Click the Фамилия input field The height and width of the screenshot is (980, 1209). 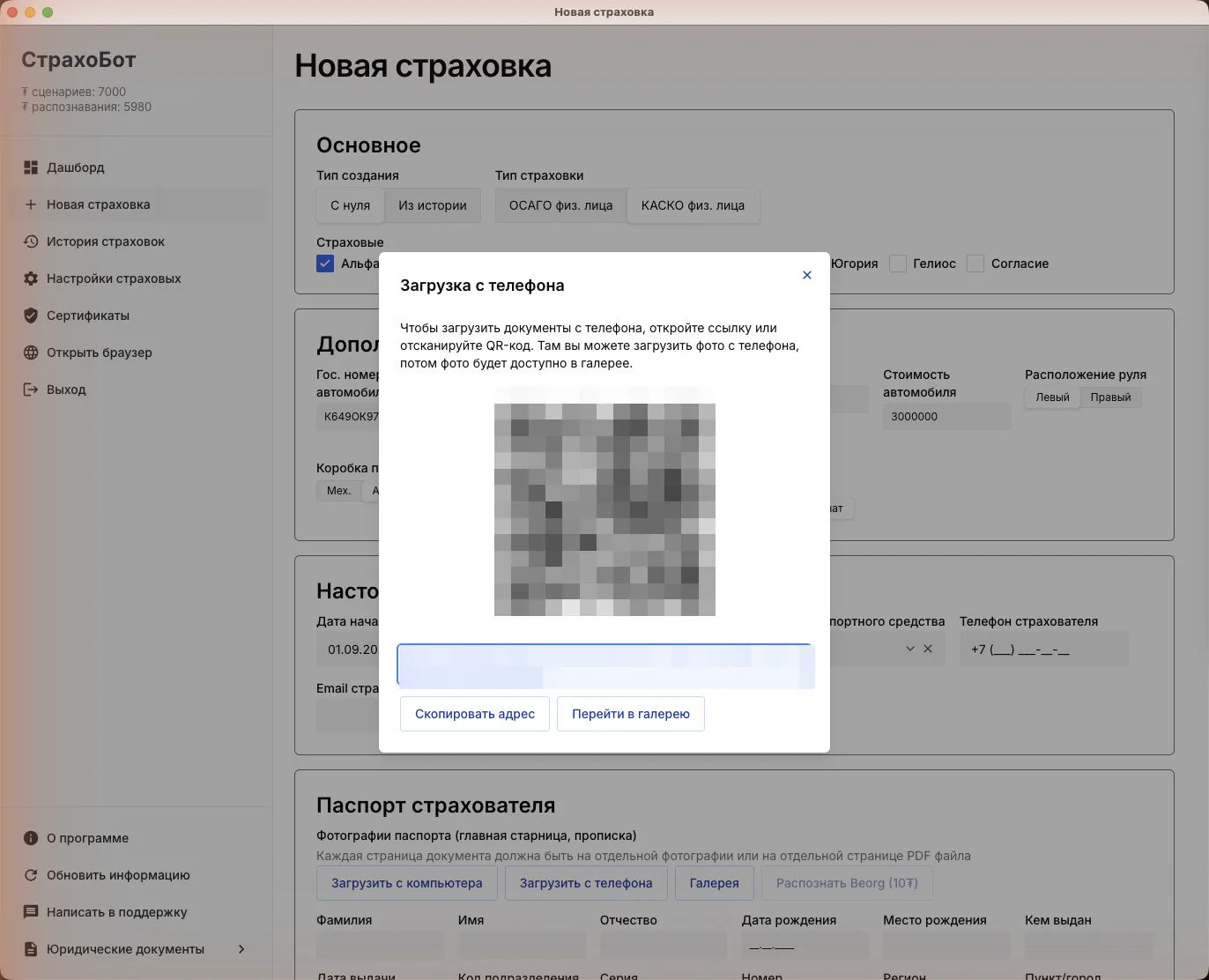pos(380,947)
